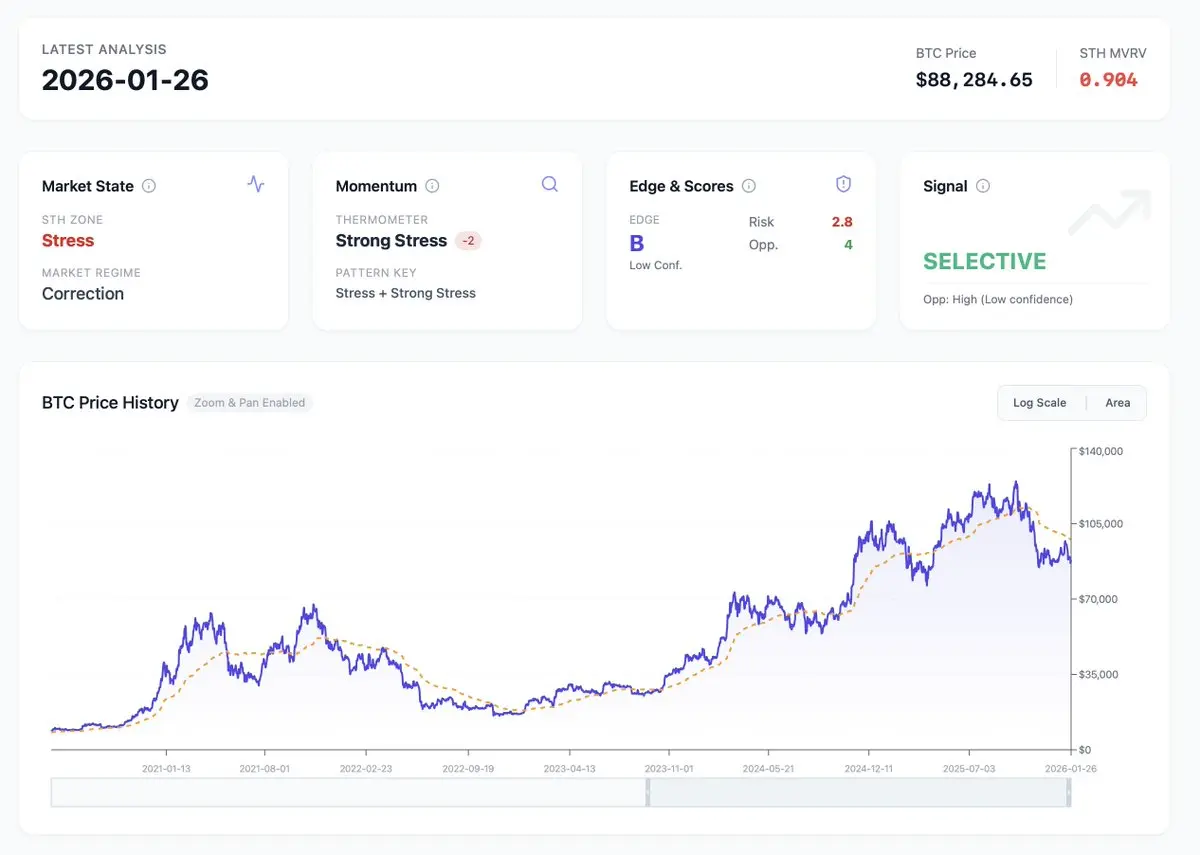The height and width of the screenshot is (855, 1200).
Task: Click the info icon next to Signal
Action: click(983, 186)
